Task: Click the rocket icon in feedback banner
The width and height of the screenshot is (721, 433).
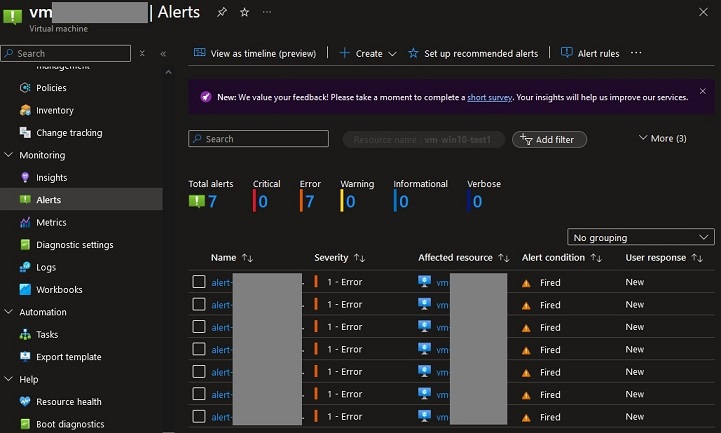Action: [x=206, y=97]
